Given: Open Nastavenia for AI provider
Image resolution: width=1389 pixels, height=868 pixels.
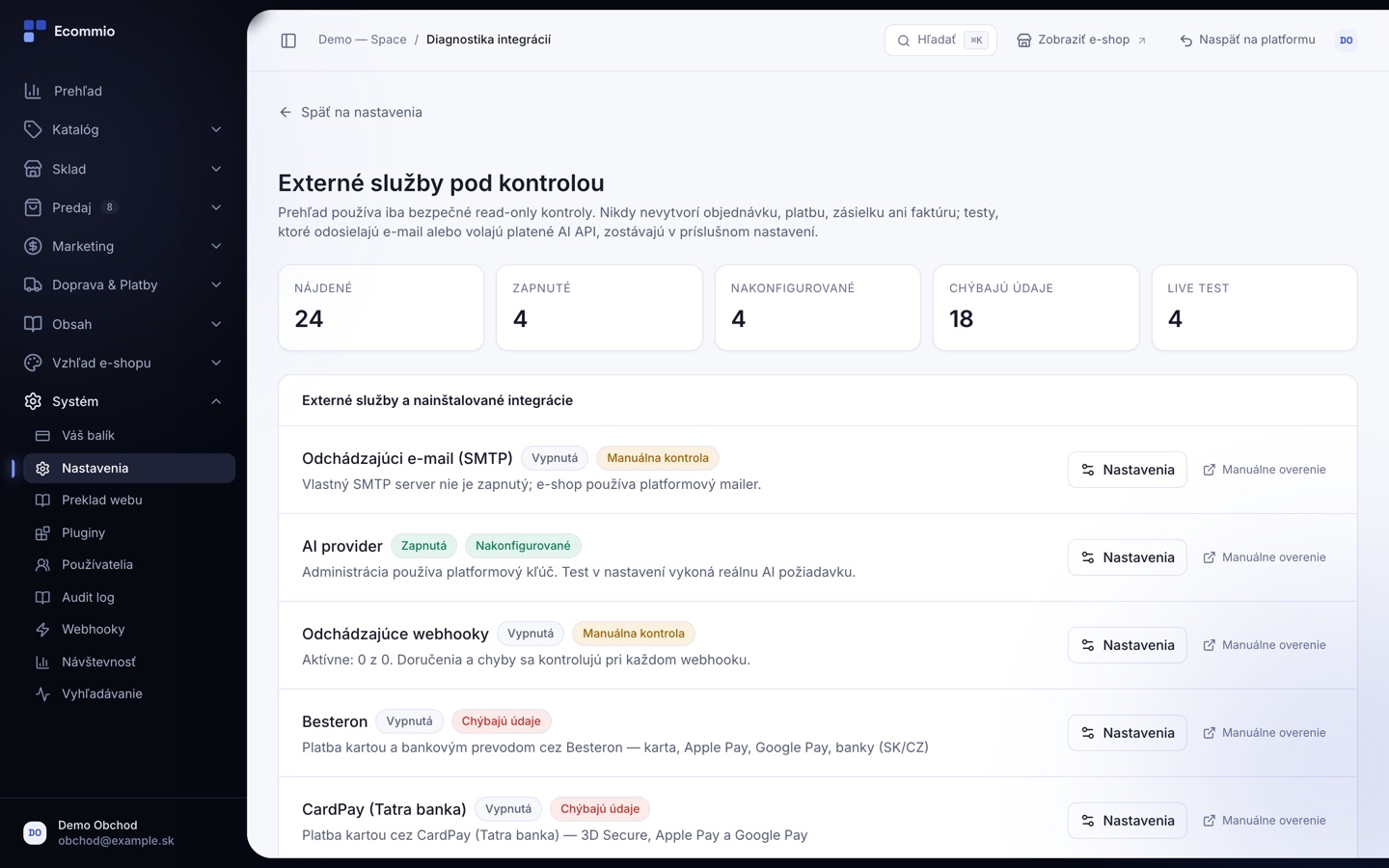Looking at the screenshot, I should (1127, 557).
